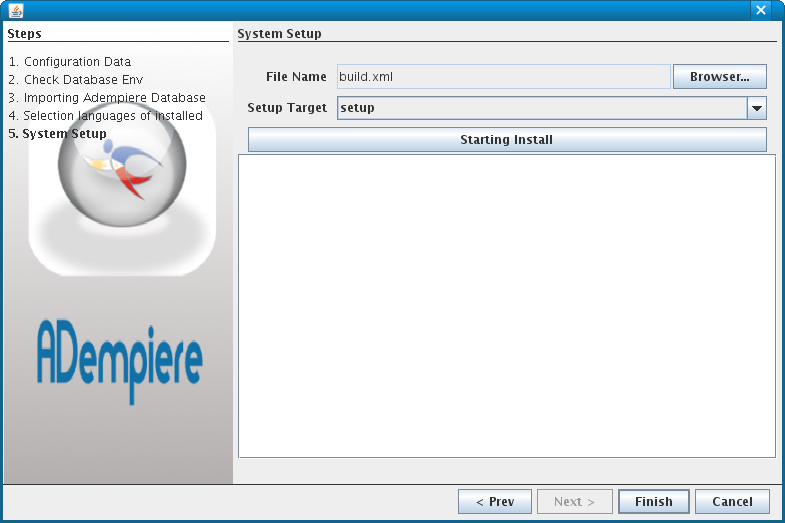The image size is (785, 523).
Task: Open the Setup Target dropdown arrow
Action: 756,108
